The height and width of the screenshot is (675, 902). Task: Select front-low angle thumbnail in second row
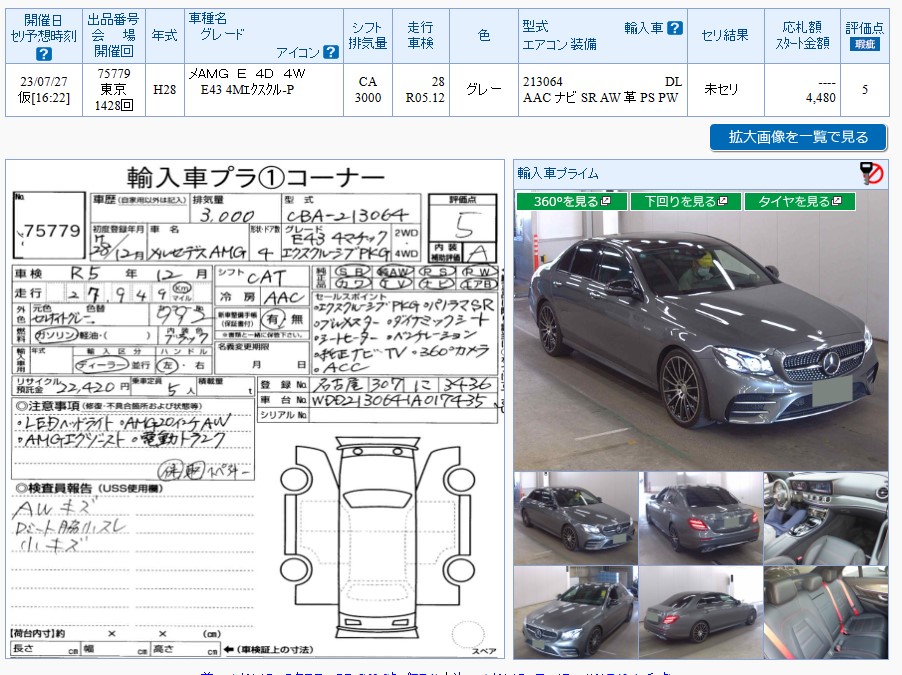[576, 612]
